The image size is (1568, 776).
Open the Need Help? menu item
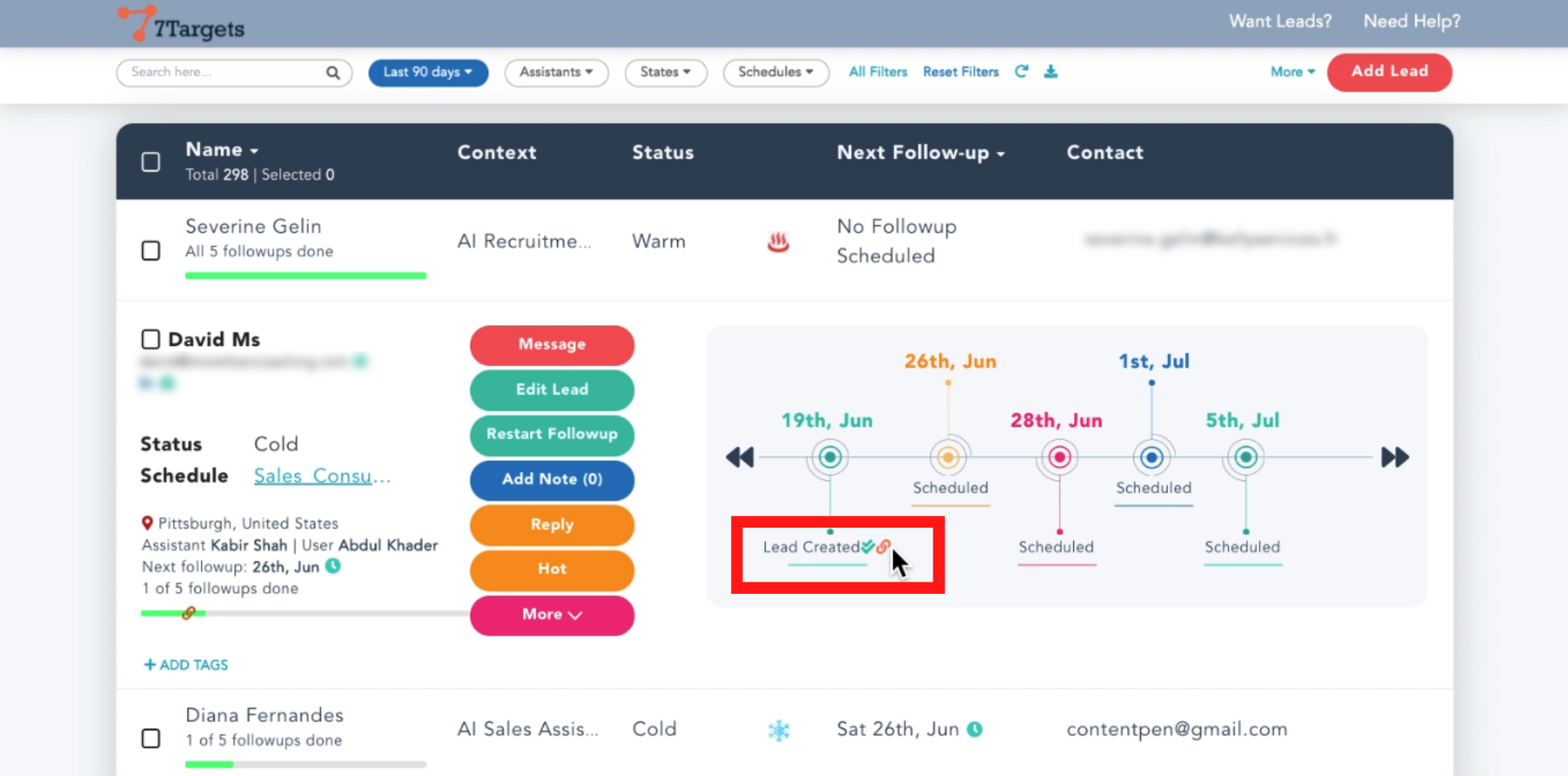coord(1411,22)
